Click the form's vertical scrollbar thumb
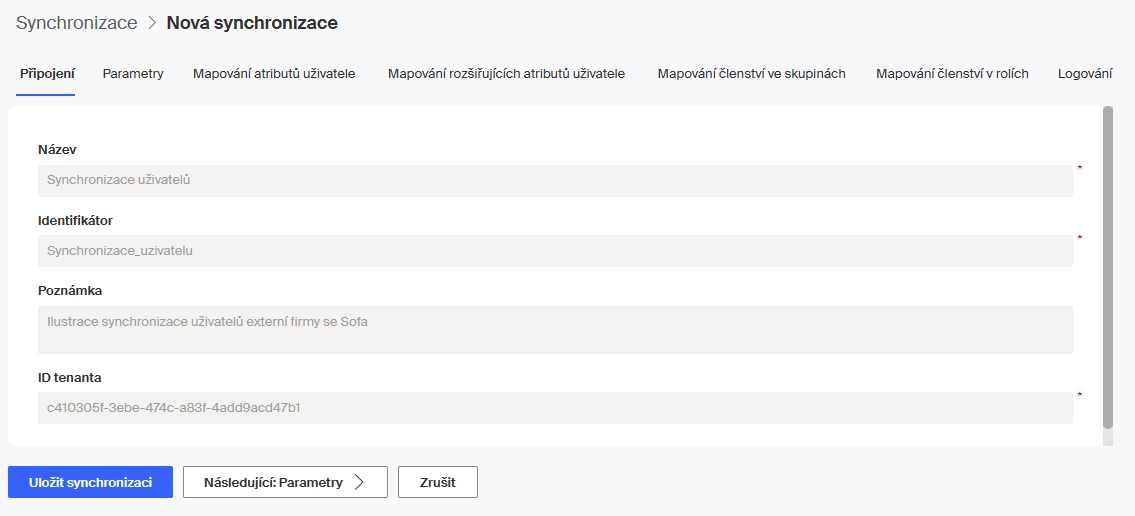This screenshot has width=1135, height=516. pos(1107,267)
